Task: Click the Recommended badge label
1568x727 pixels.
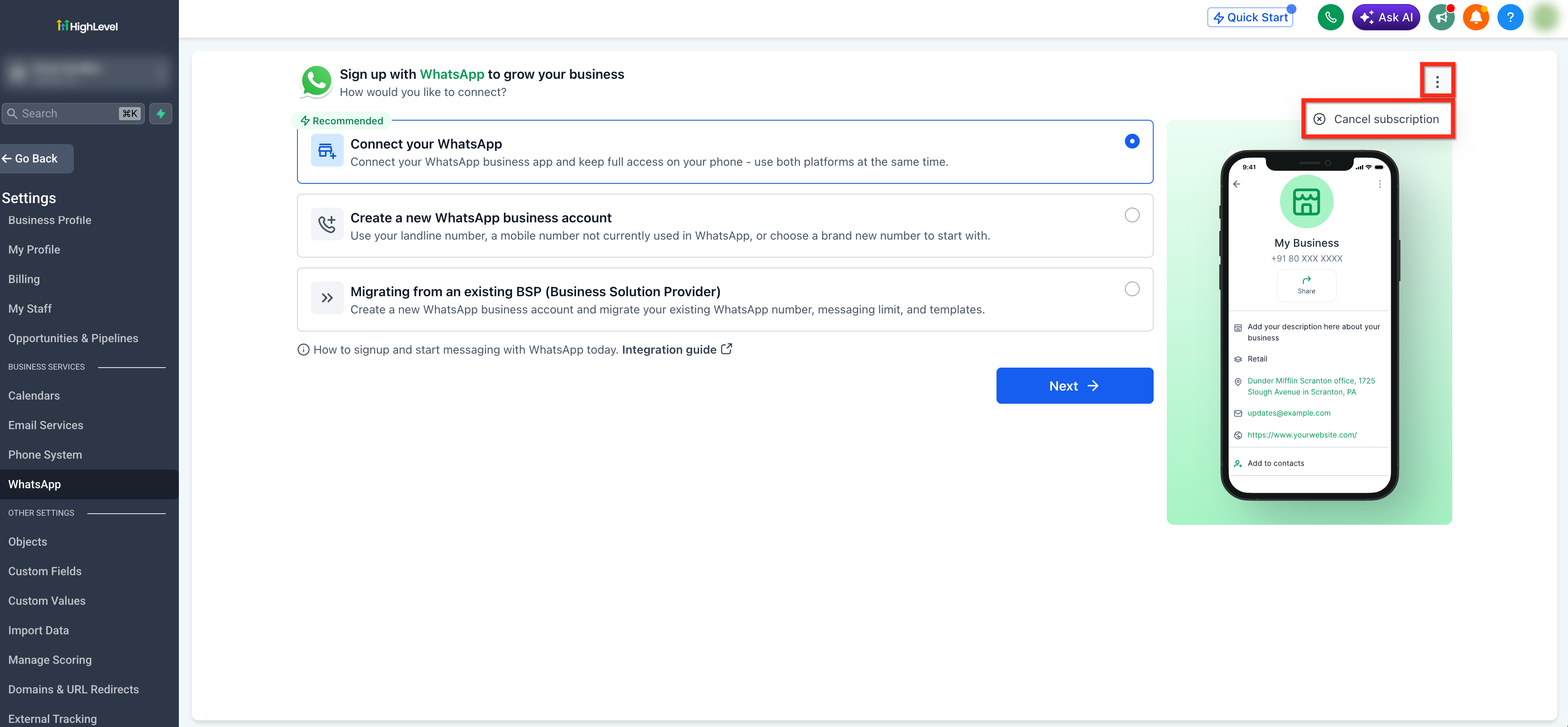Action: pyautogui.click(x=342, y=121)
